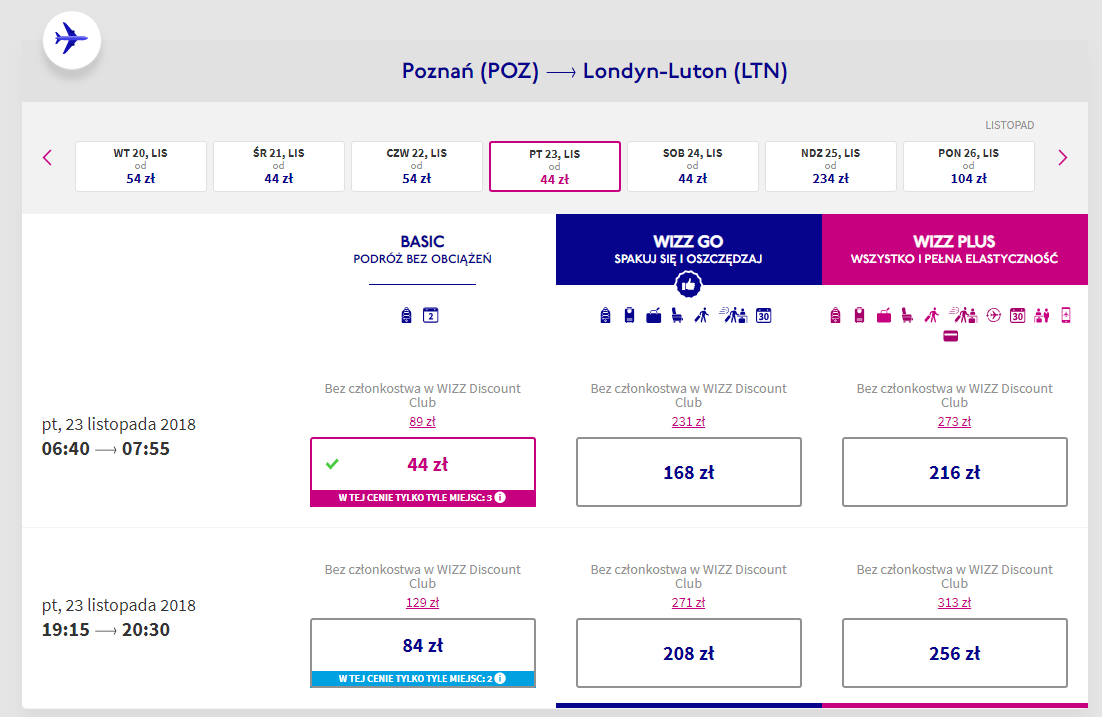Select the SOB 24, LIS date tab
Screen dimensions: 1102x717
coord(692,166)
